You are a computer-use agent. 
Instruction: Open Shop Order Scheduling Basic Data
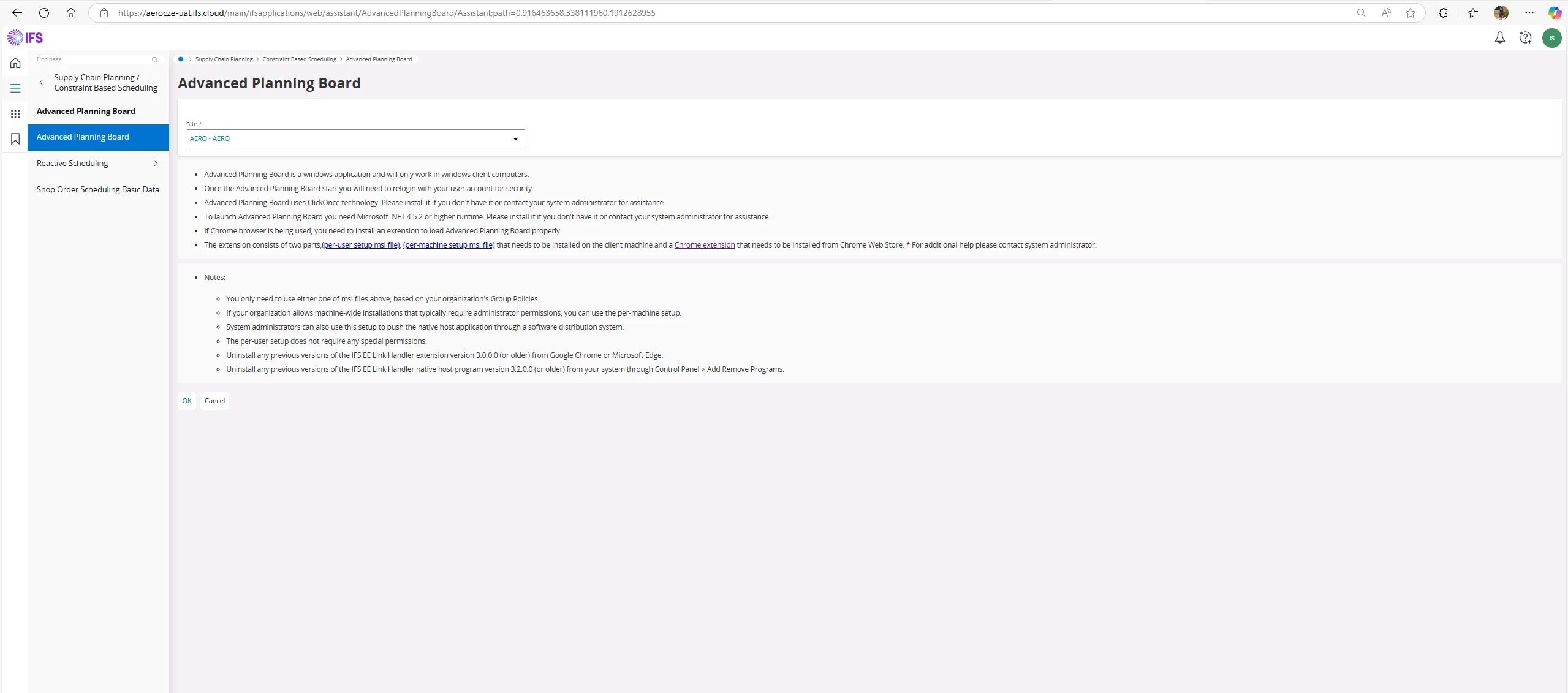point(98,190)
